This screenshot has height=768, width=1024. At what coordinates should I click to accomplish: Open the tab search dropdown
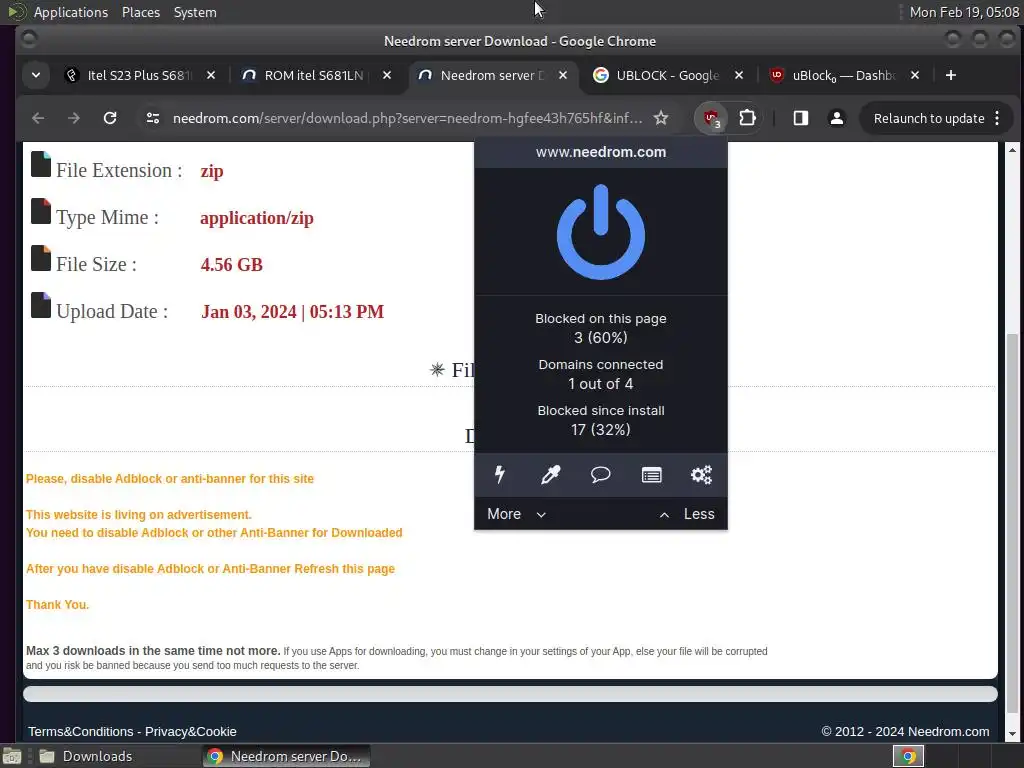pos(36,75)
